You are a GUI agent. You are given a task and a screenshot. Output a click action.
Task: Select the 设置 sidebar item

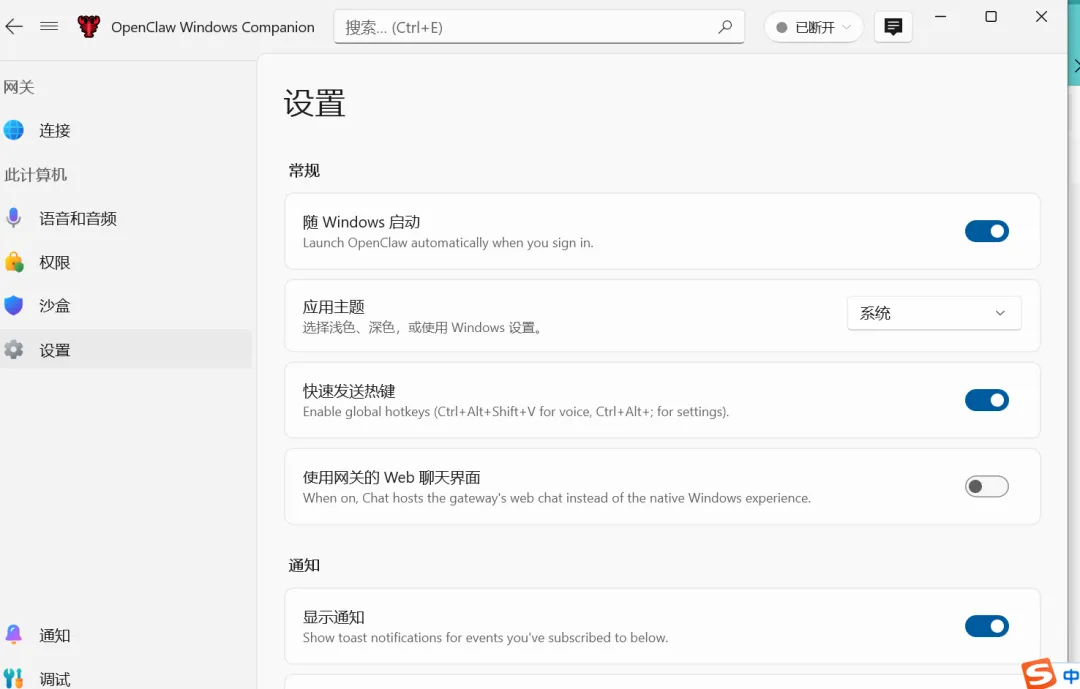(x=126, y=349)
